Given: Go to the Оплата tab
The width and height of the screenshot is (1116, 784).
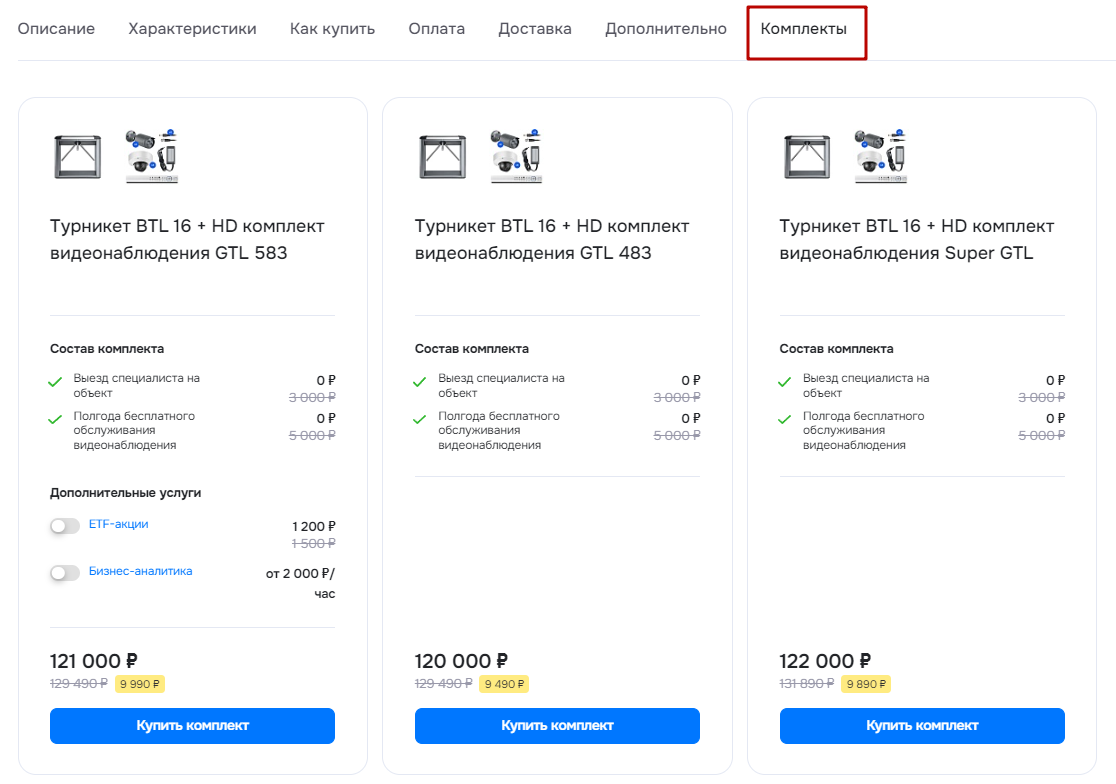Looking at the screenshot, I should [x=436, y=29].
